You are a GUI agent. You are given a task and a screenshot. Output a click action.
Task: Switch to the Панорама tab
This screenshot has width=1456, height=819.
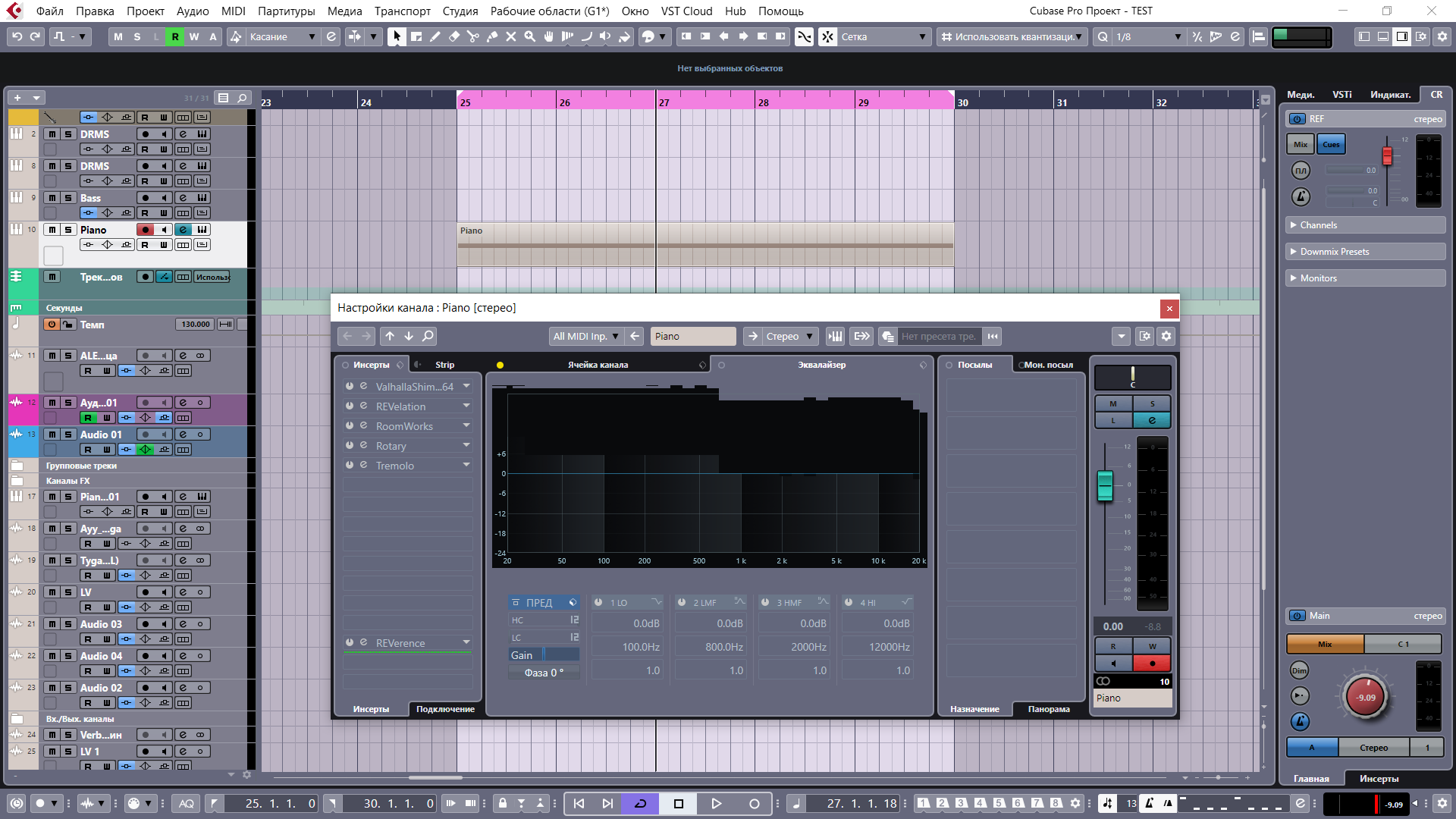pyautogui.click(x=1048, y=709)
